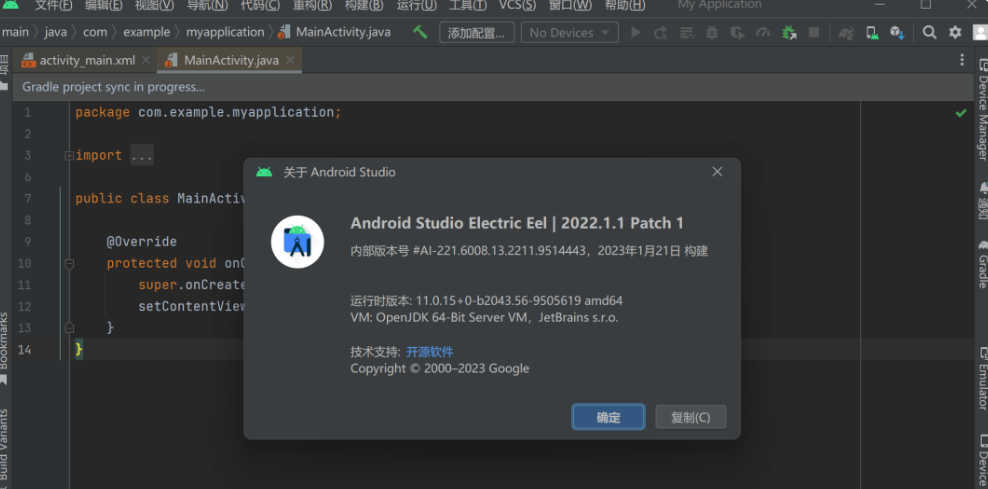The height and width of the screenshot is (489, 988).
Task: Open the 文件(F) menu
Action: [54, 5]
